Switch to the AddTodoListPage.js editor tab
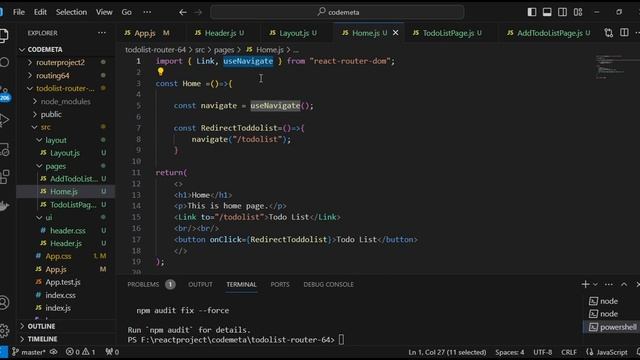640x360 pixels. (x=548, y=33)
